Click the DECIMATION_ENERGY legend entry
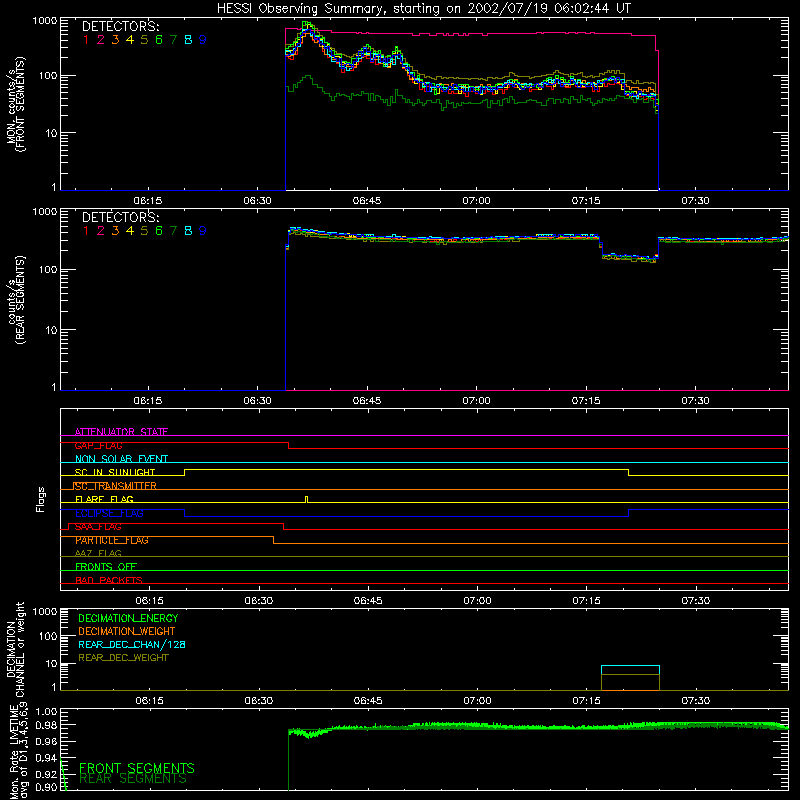Screen dimensions: 800x800 [128, 618]
